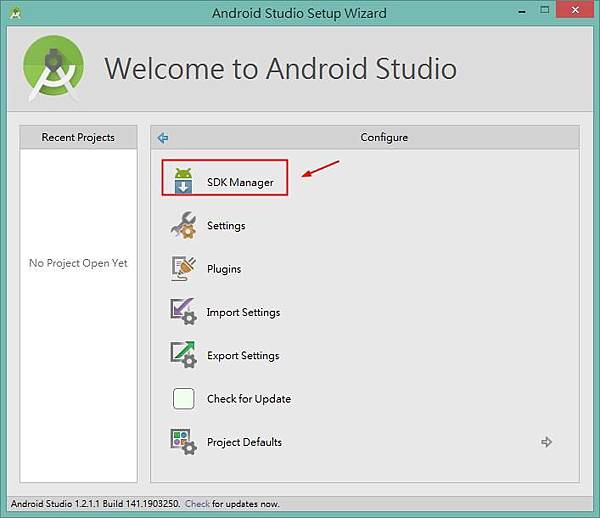Click the SDK Manager Android download icon
This screenshot has width=600, height=518.
183,181
